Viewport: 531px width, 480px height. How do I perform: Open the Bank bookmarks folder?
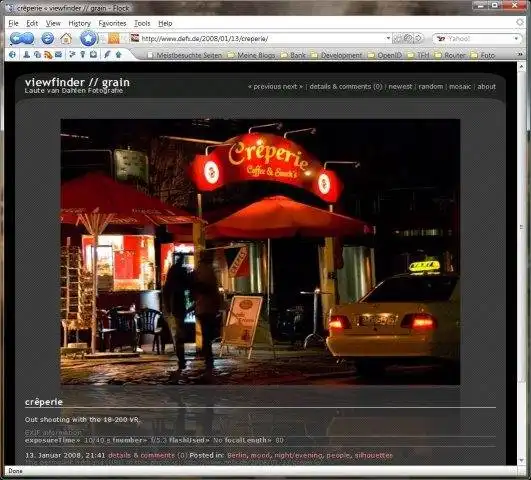tap(294, 55)
